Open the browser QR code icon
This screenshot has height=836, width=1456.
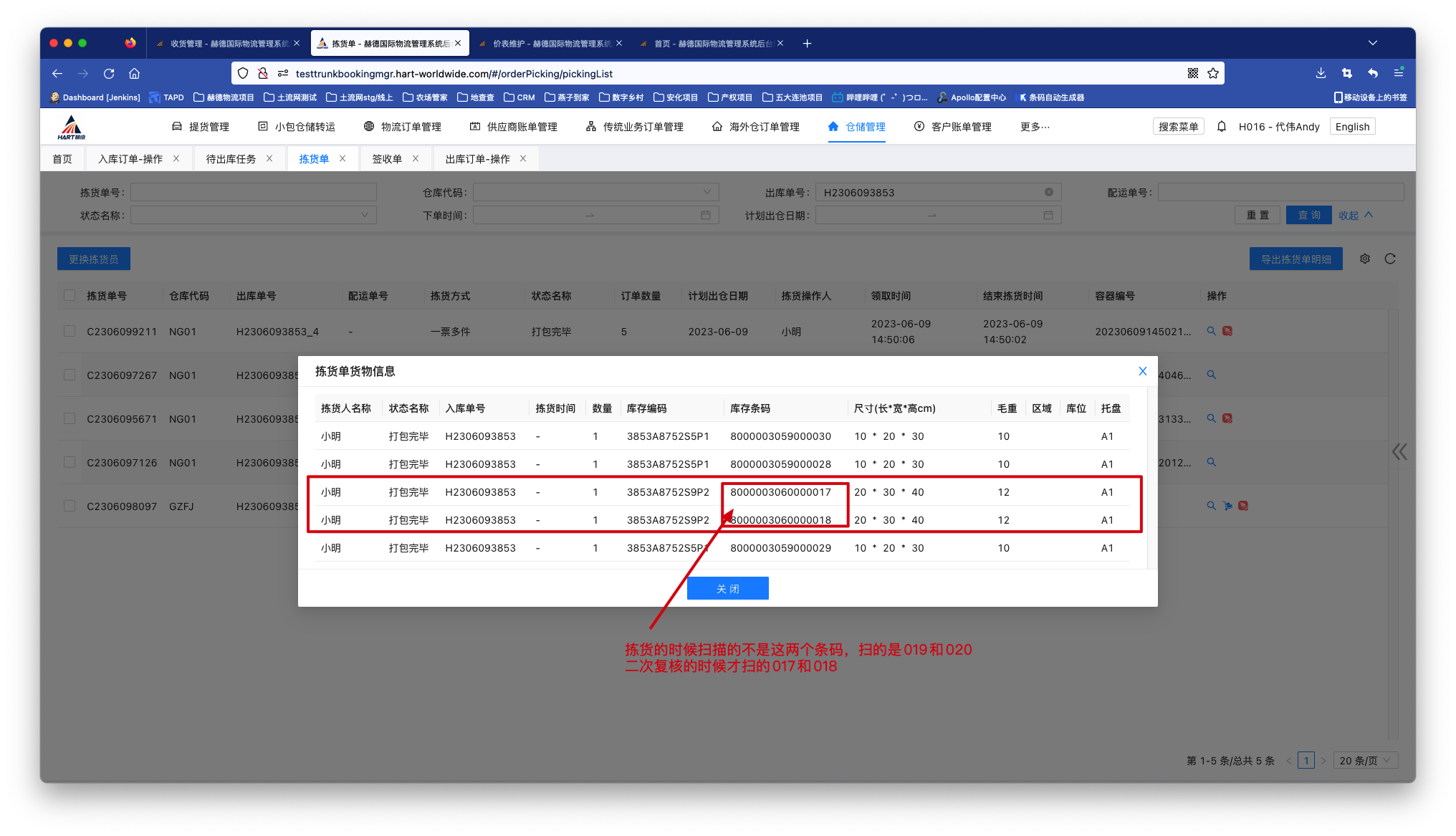click(1193, 73)
